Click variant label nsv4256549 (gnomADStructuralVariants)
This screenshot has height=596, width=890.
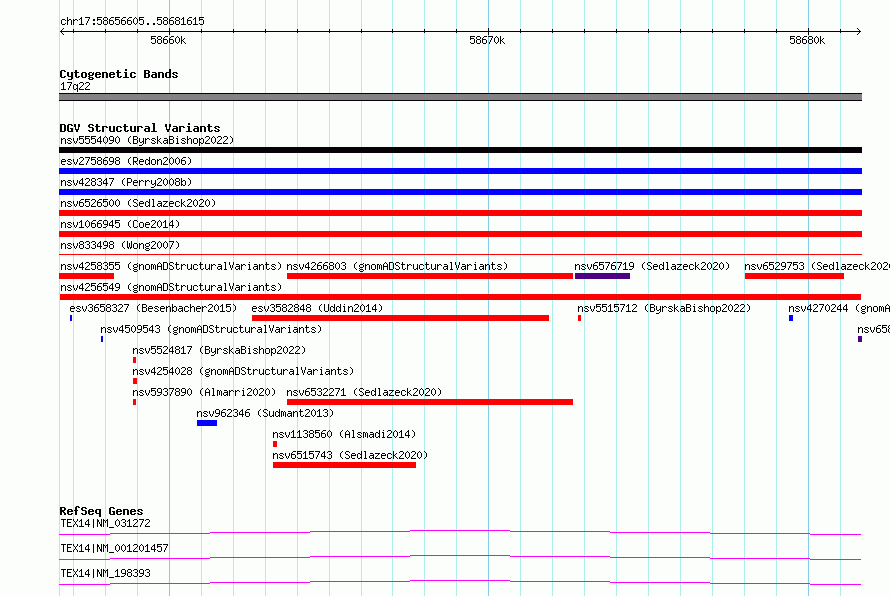tap(171, 287)
